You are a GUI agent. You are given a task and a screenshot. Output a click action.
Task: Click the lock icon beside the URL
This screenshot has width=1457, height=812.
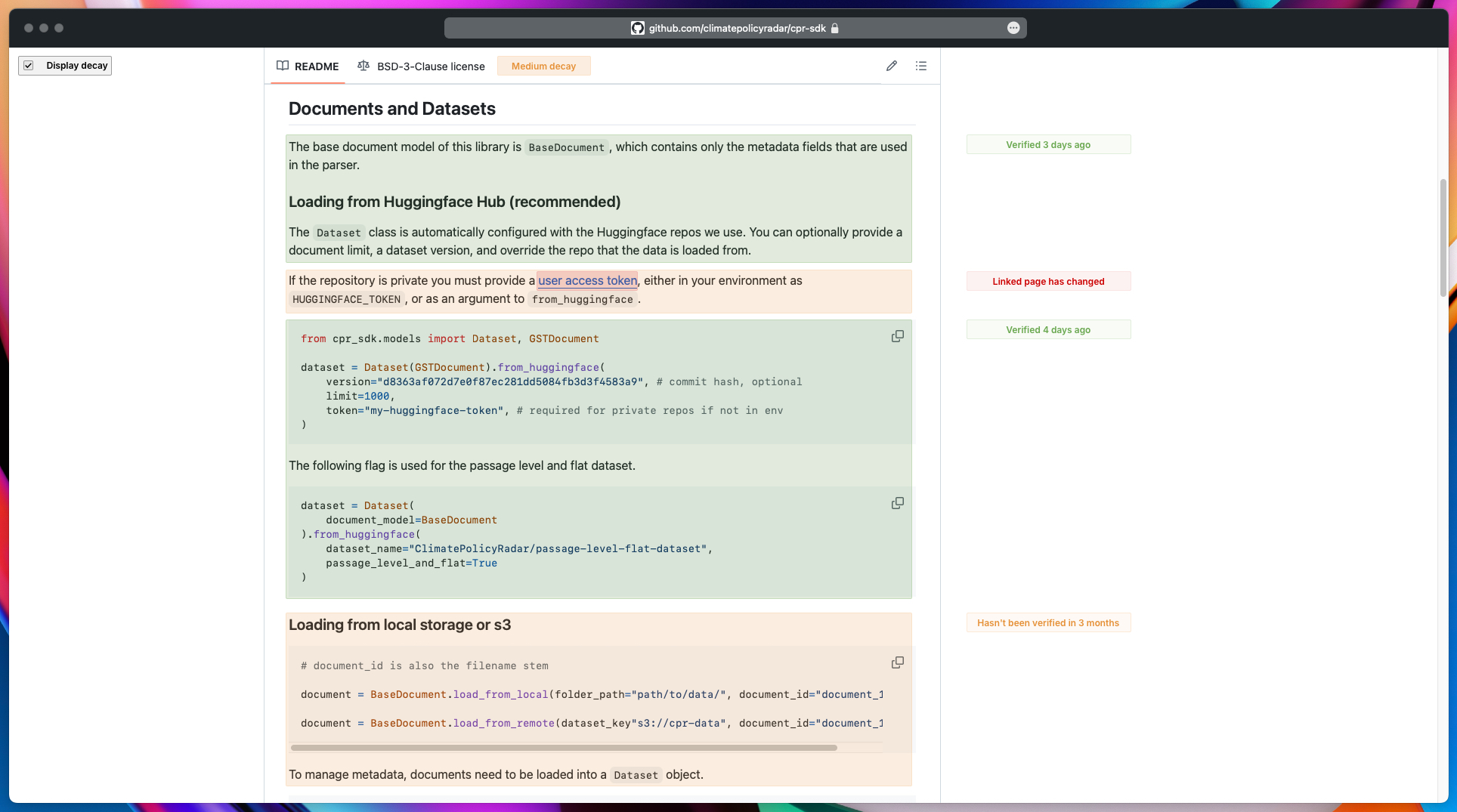click(x=835, y=28)
